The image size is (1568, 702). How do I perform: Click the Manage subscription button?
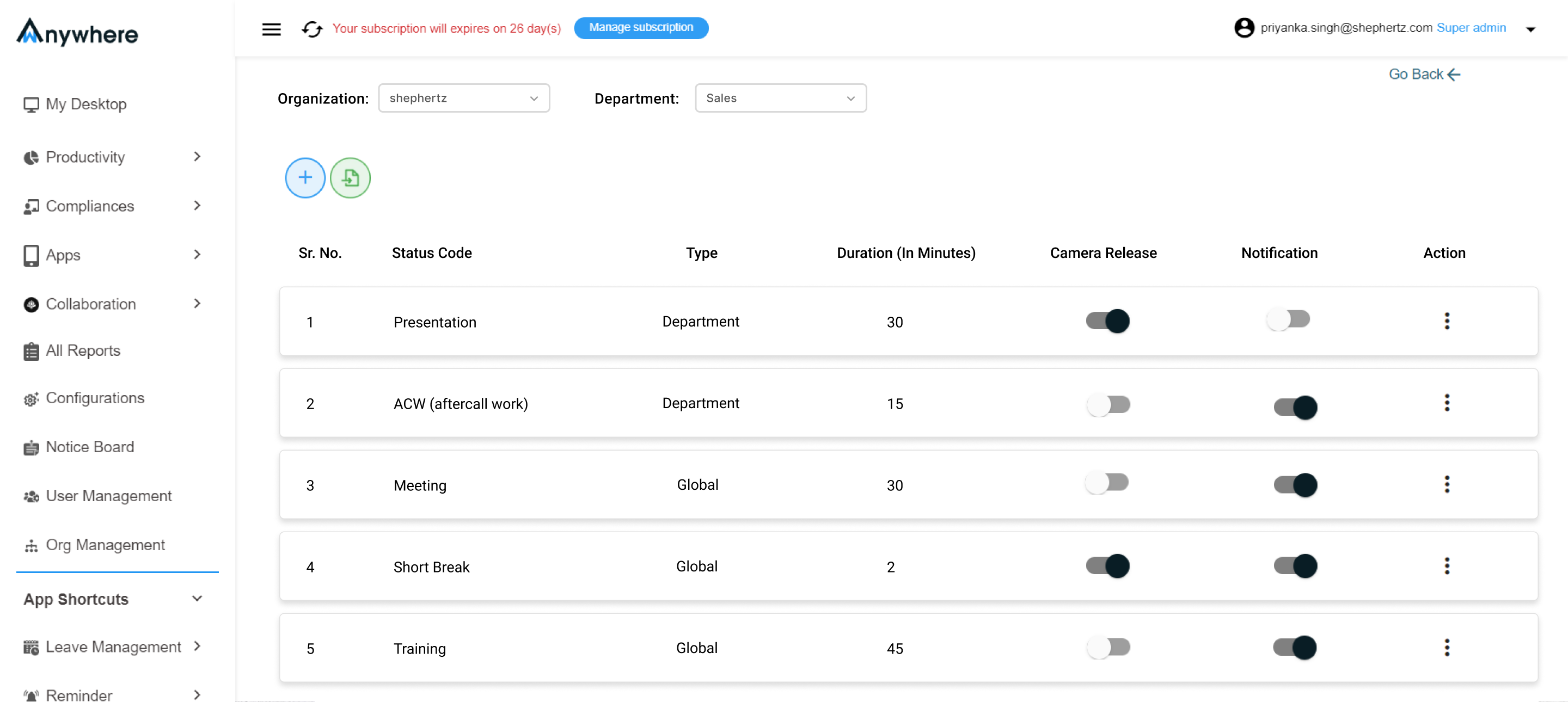click(641, 28)
